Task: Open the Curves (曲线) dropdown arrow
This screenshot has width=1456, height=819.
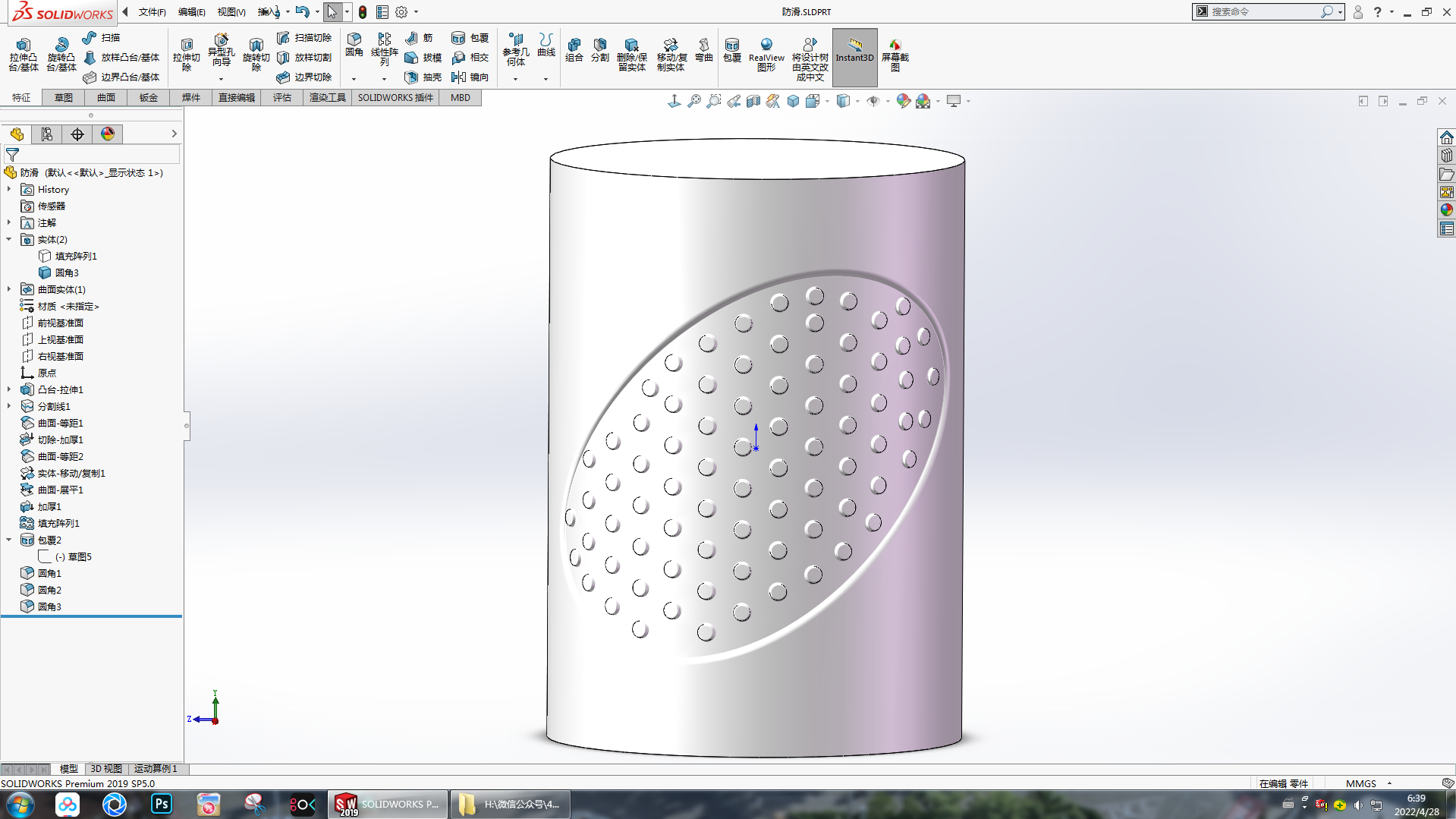Action: (546, 79)
